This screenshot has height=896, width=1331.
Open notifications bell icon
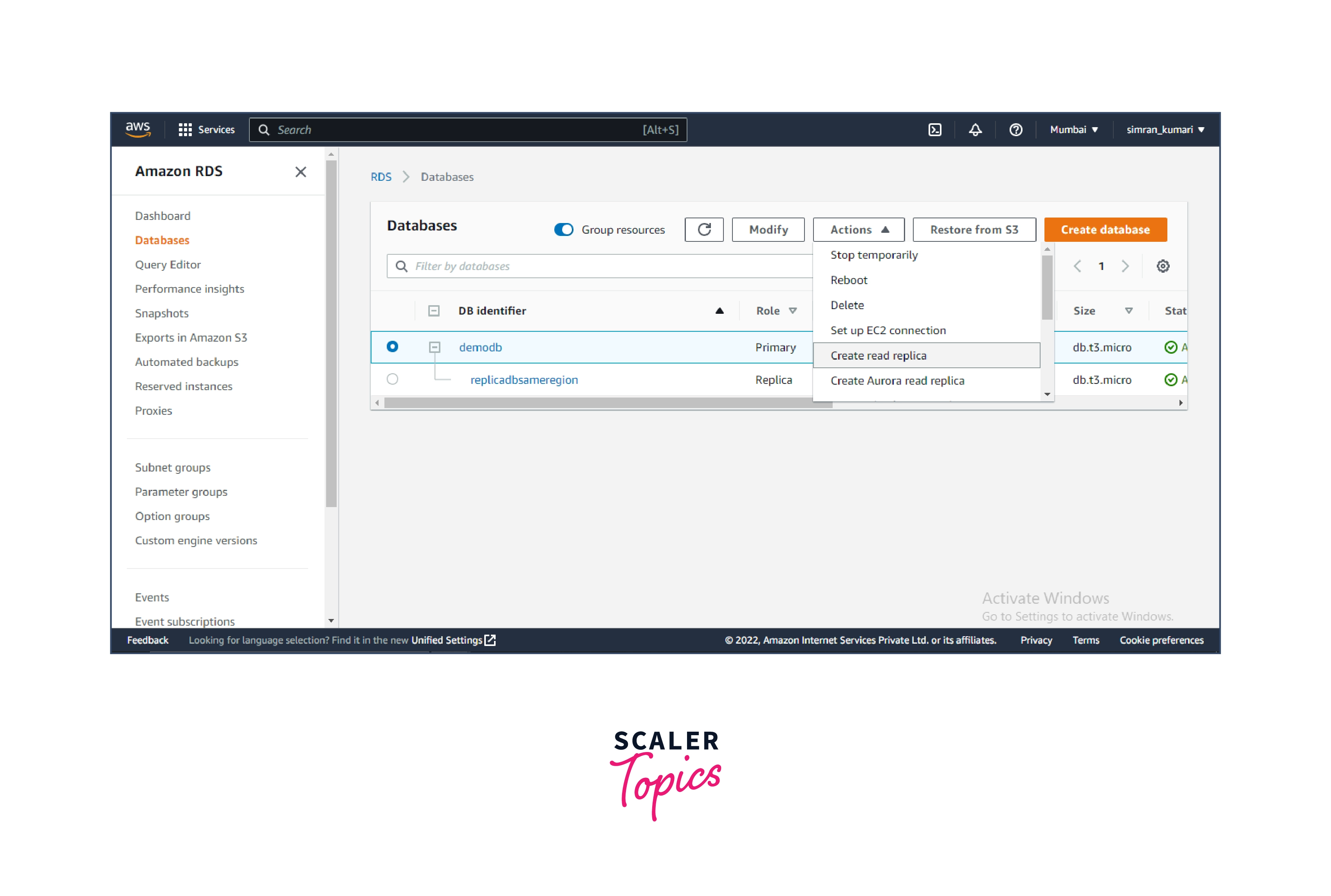pyautogui.click(x=976, y=130)
